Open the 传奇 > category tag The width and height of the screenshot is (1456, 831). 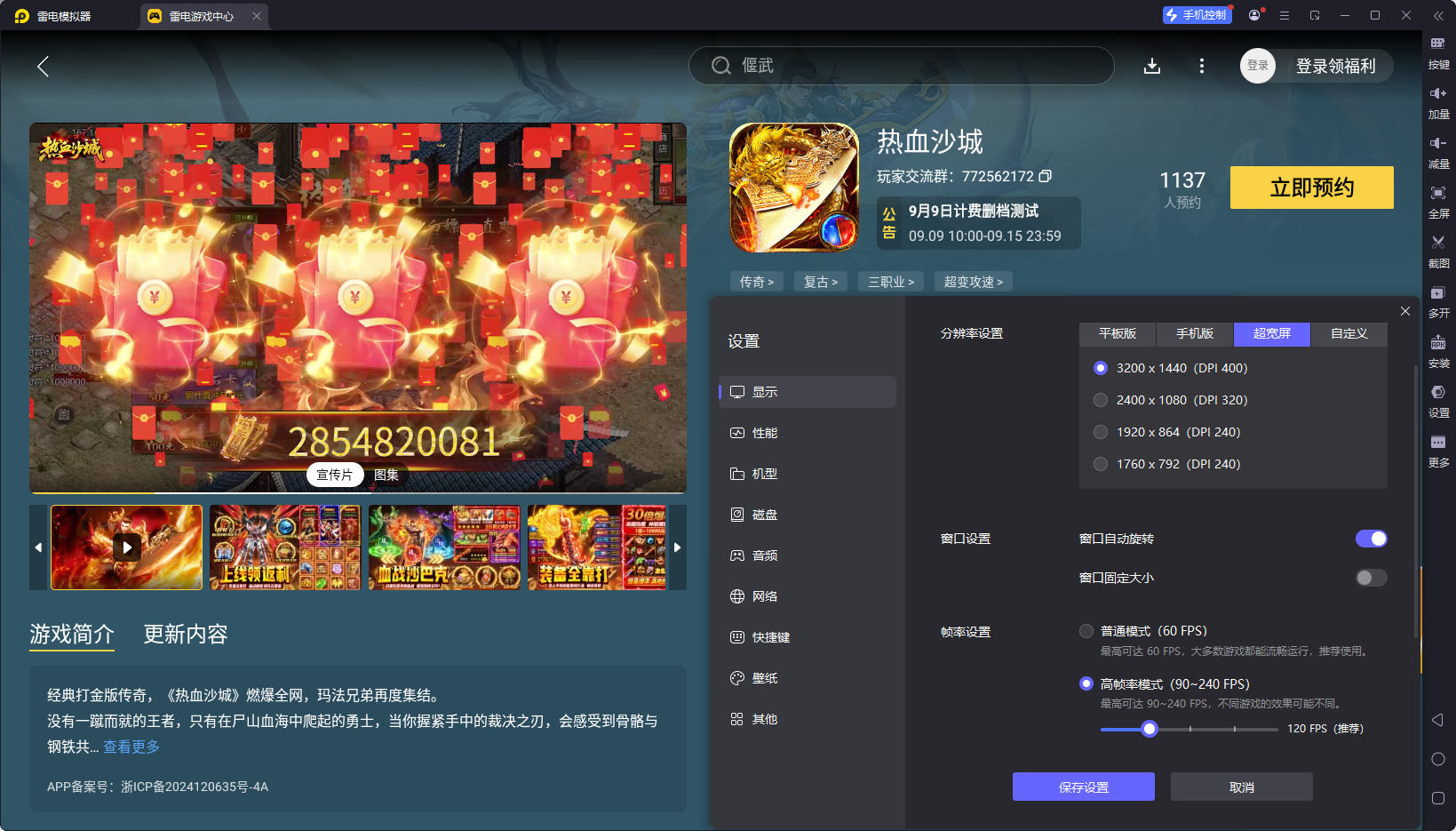tap(757, 282)
